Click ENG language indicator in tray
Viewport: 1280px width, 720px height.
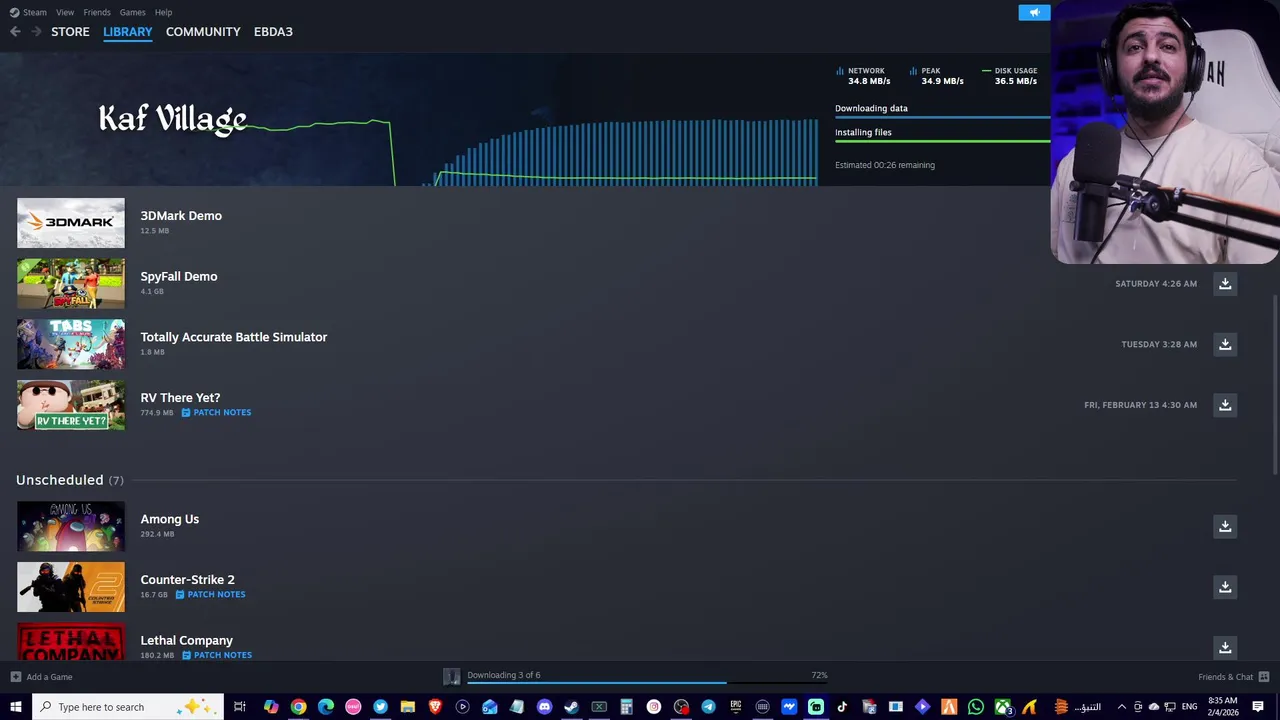1190,707
